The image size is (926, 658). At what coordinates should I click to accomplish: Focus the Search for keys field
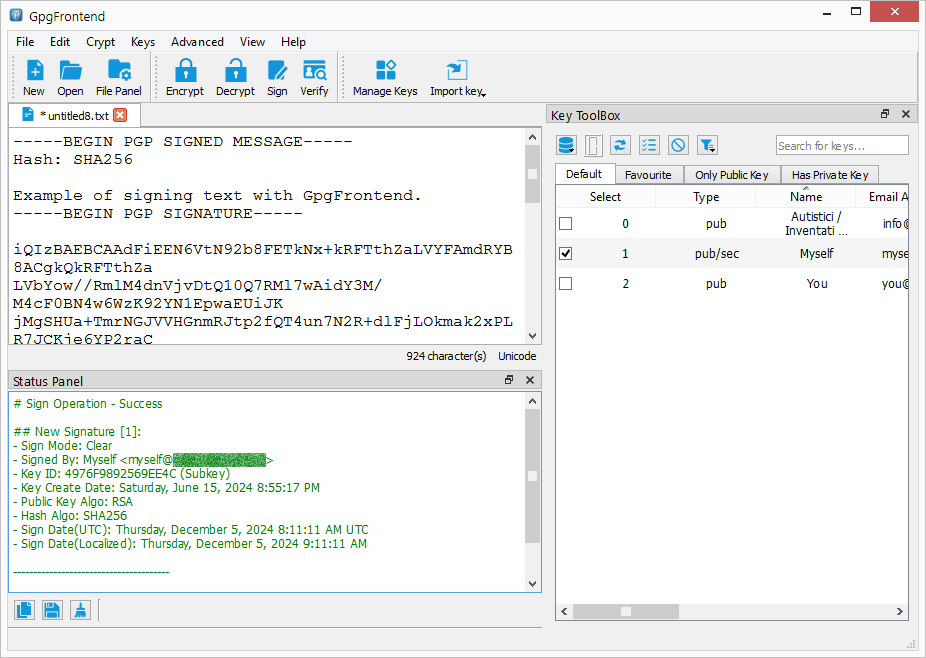pyautogui.click(x=842, y=145)
